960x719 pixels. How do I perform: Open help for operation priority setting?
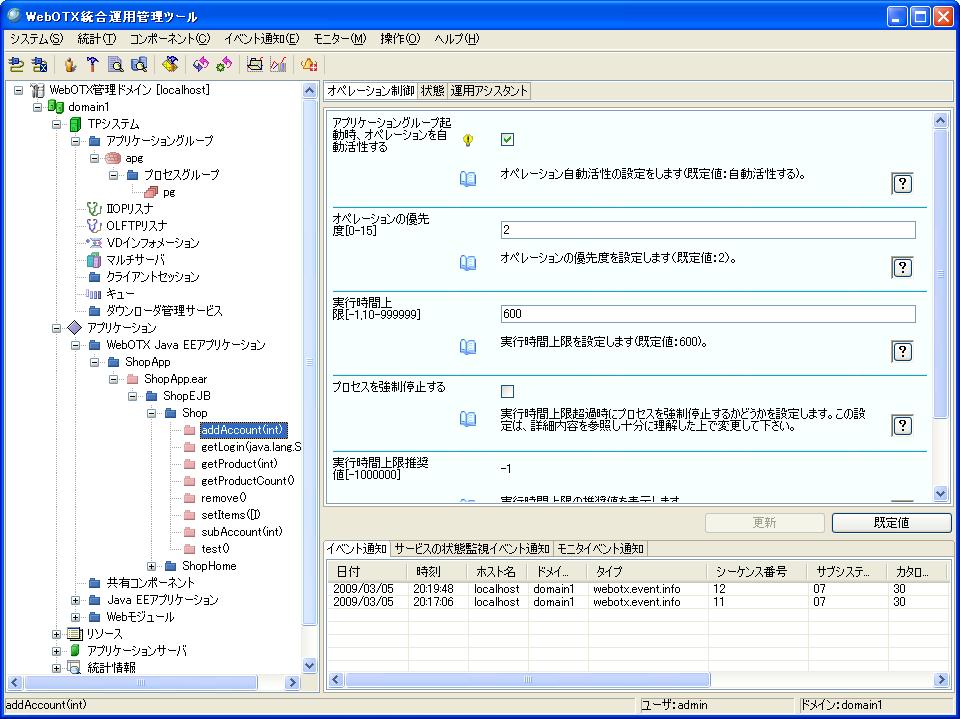[x=902, y=267]
